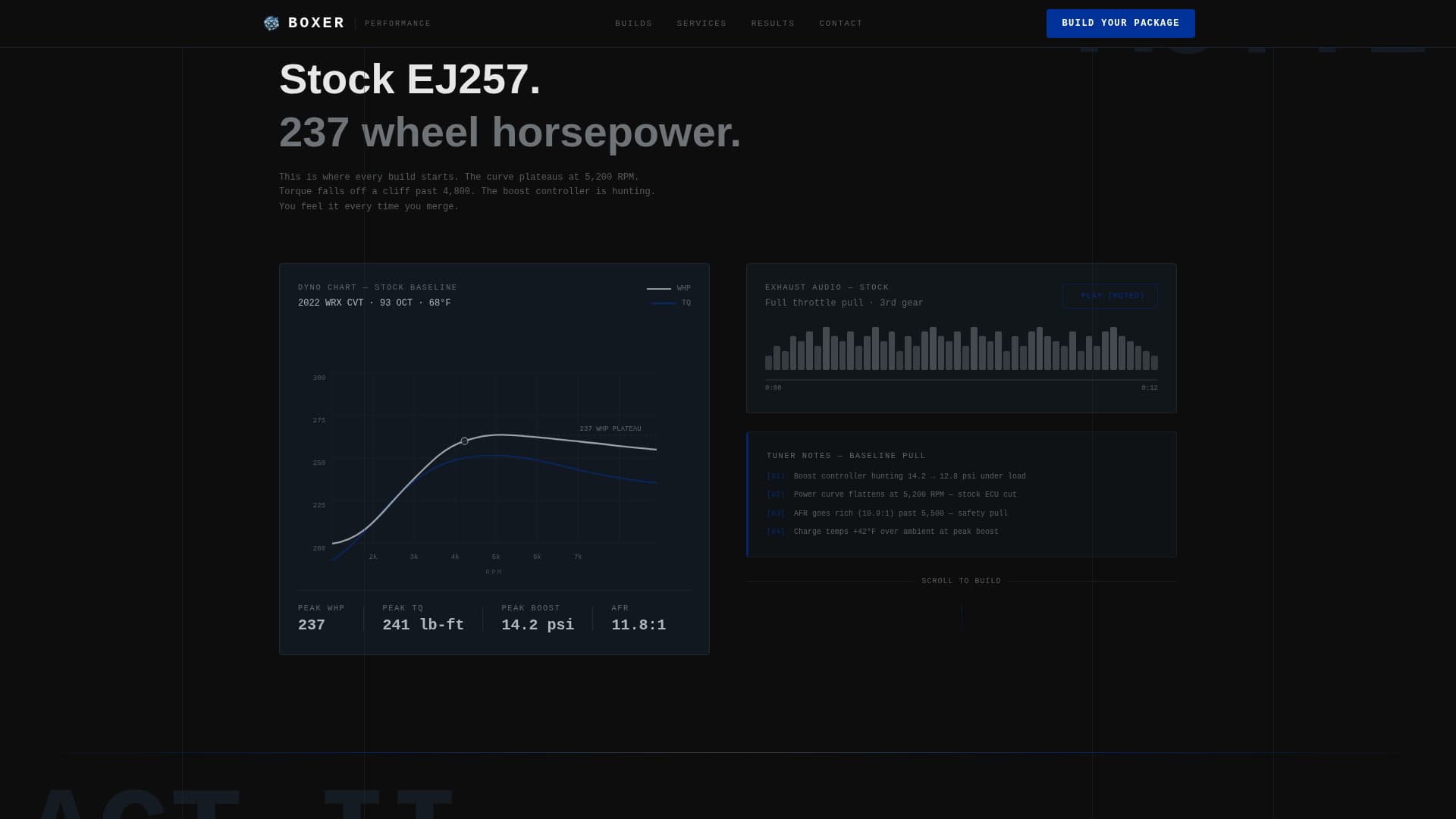Click the 'SCROLL TO BUILD' label

click(x=962, y=581)
